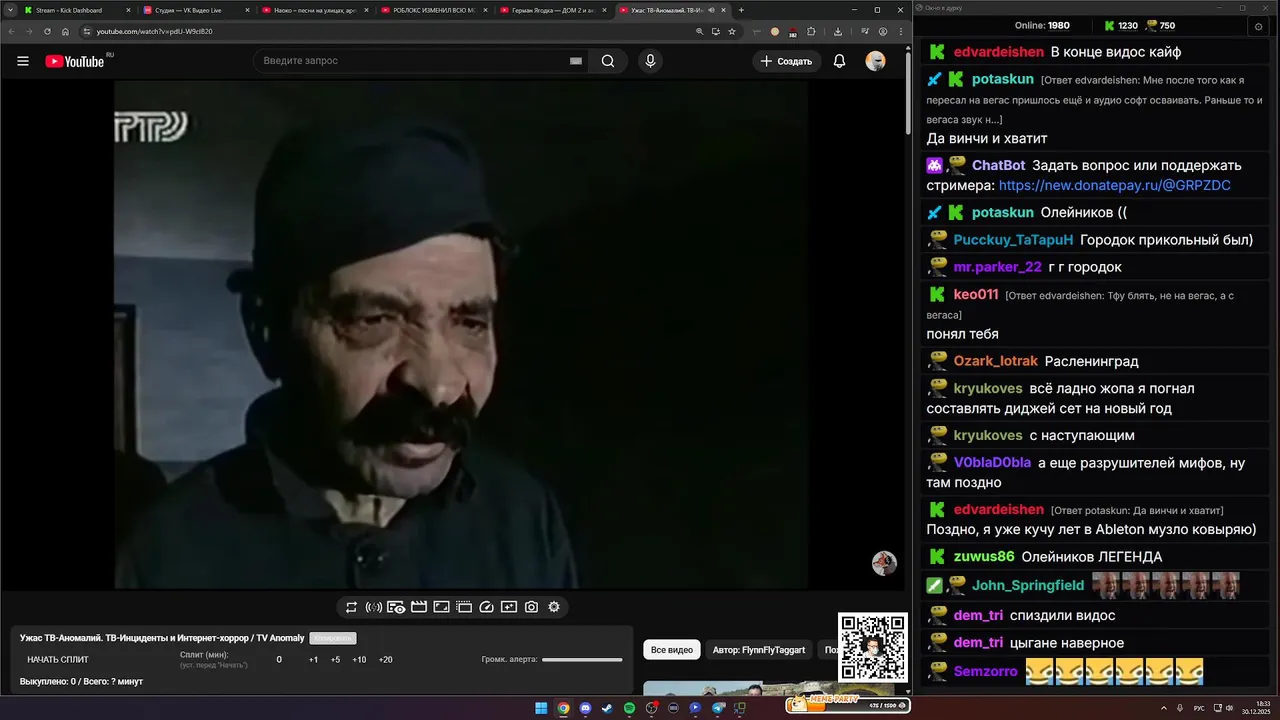
Task: Open the donatepay.ru link in chat
Action: point(1114,186)
